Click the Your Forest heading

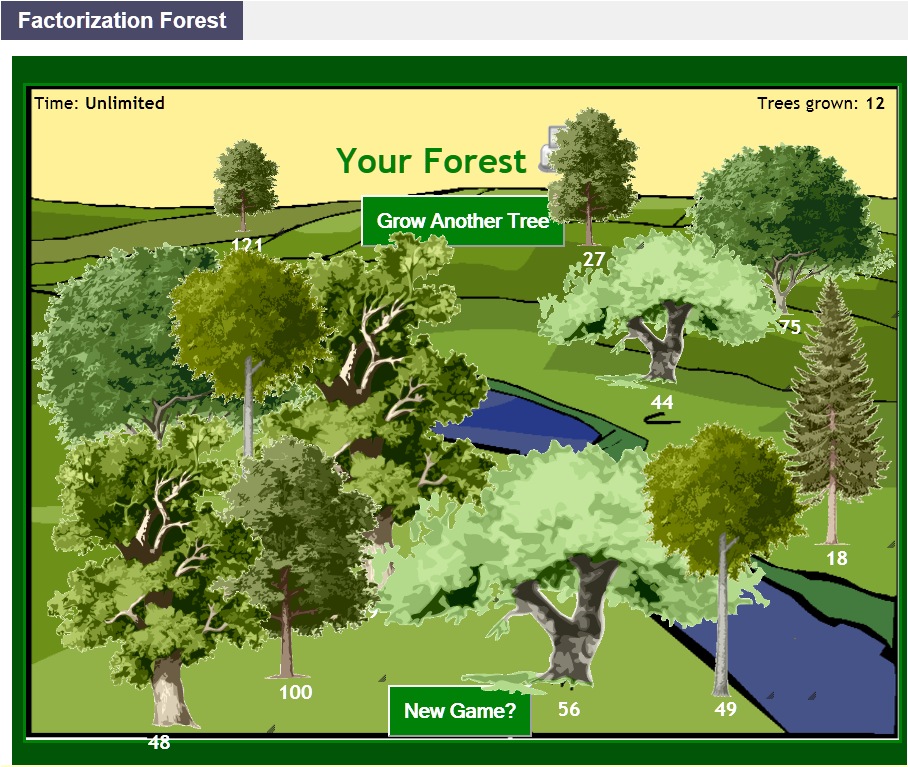[430, 161]
